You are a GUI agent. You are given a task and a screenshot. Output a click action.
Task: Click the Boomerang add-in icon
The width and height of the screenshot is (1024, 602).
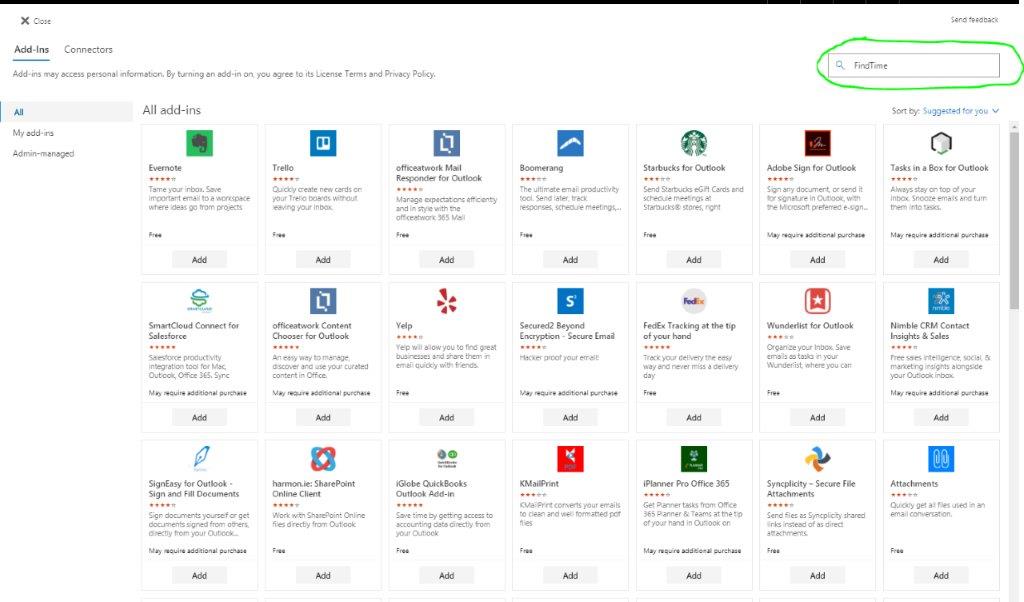570,143
